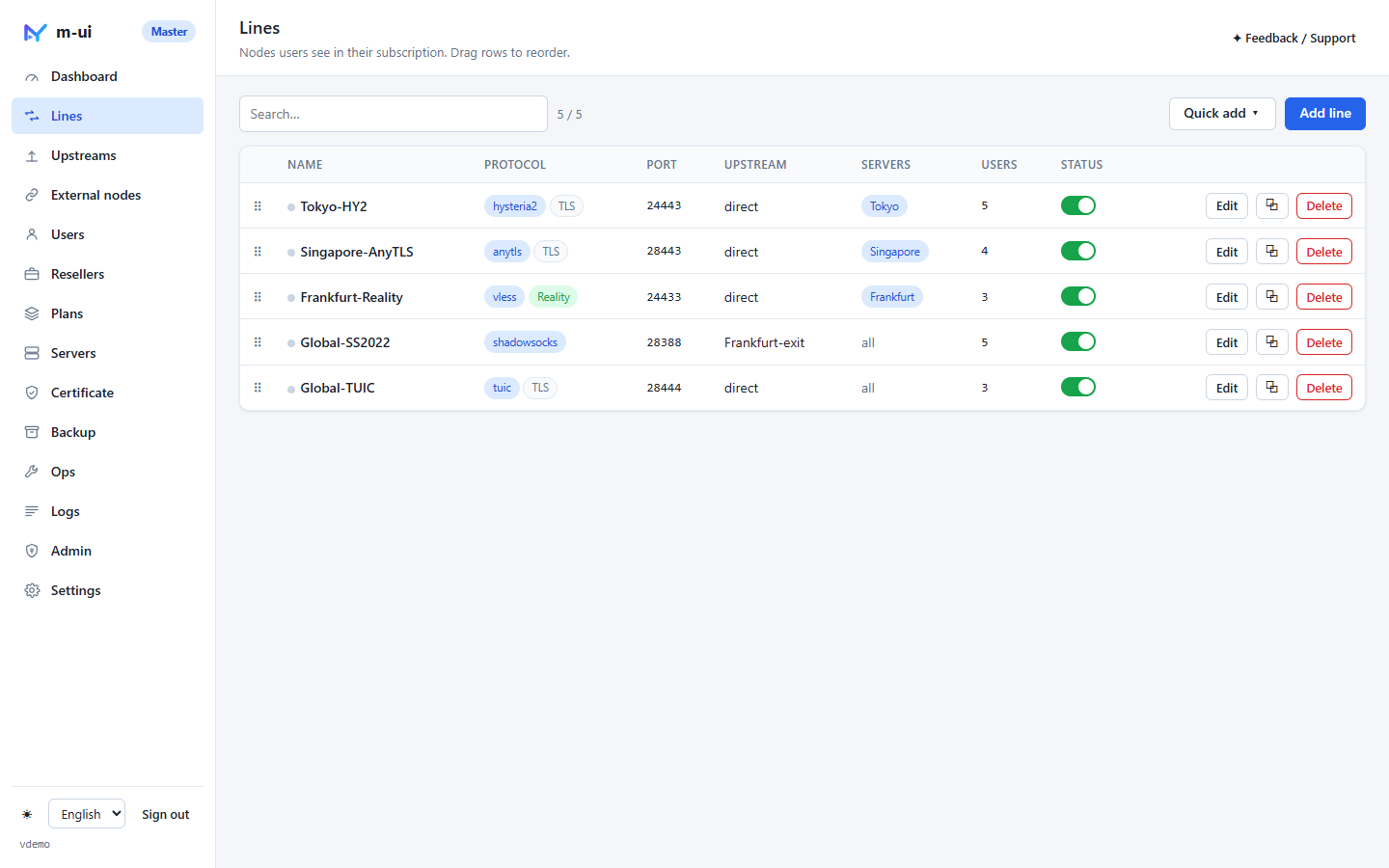
Task: Edit the Global-SS2022 line
Action: coord(1227,341)
